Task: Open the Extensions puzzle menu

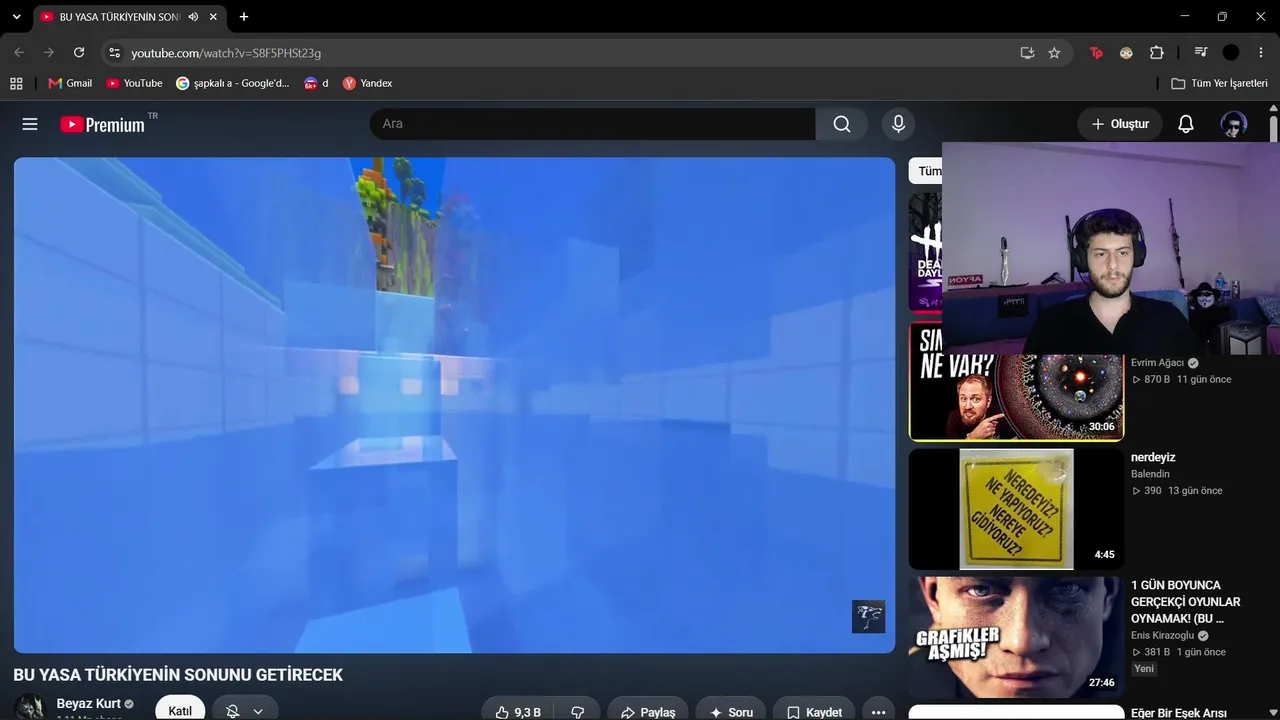Action: pos(1157,53)
